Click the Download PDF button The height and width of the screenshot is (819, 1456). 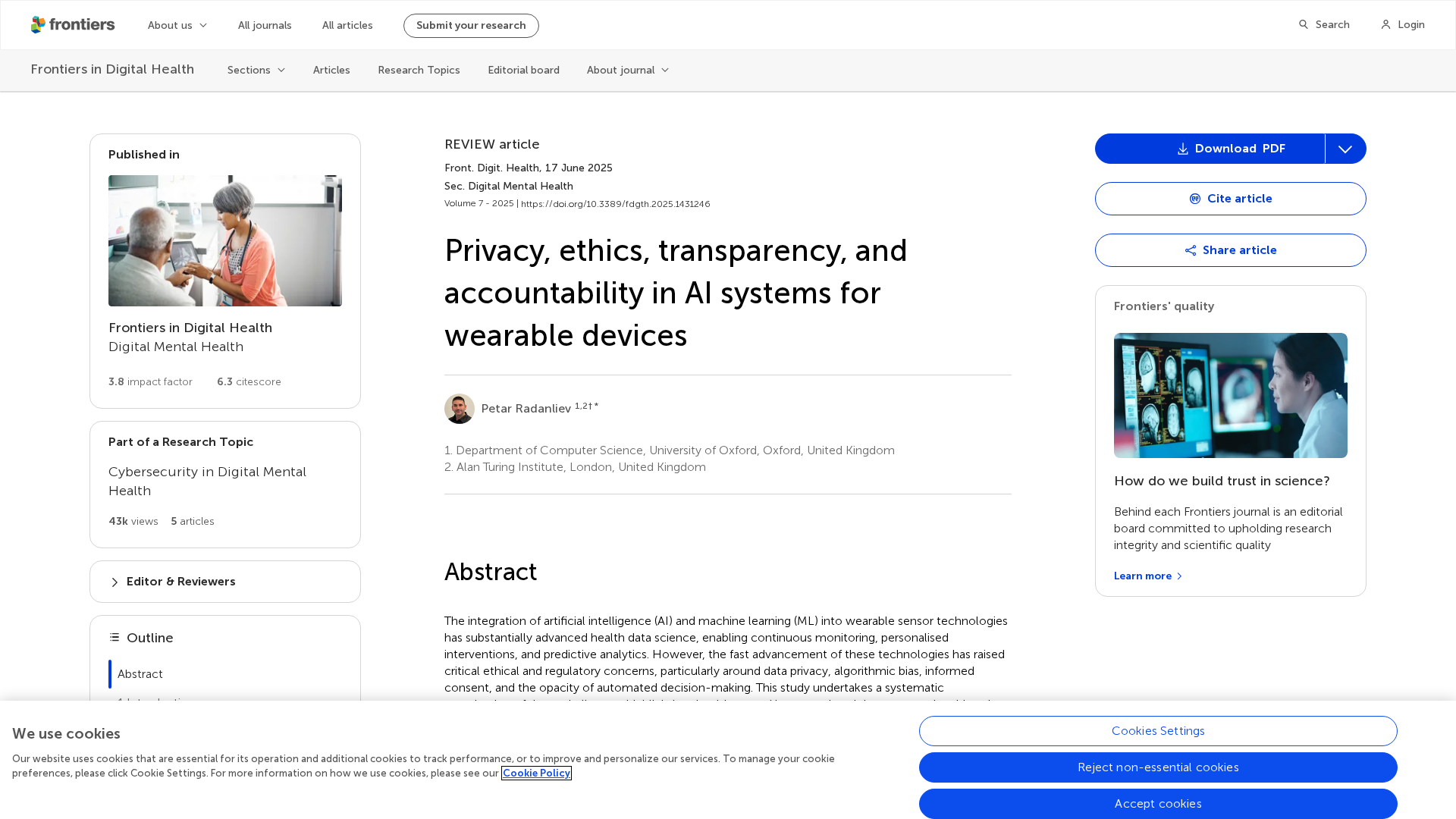coord(1210,149)
